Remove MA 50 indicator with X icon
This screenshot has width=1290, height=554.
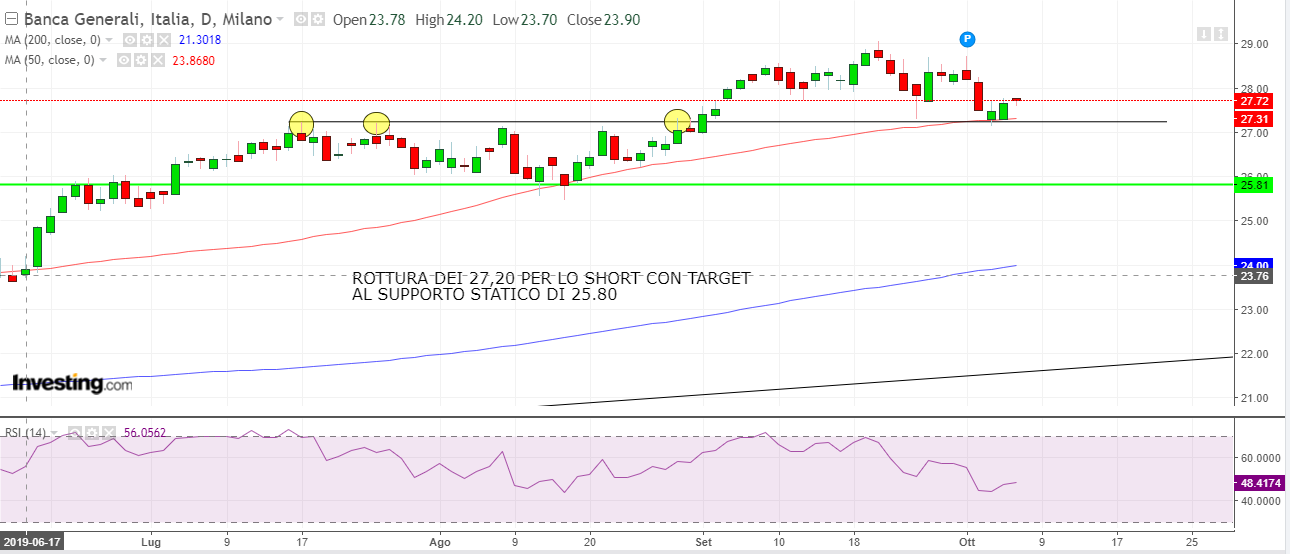click(x=158, y=60)
